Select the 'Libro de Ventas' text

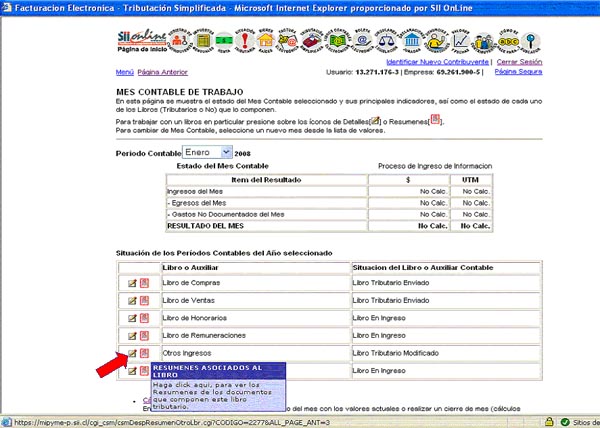[188, 301]
